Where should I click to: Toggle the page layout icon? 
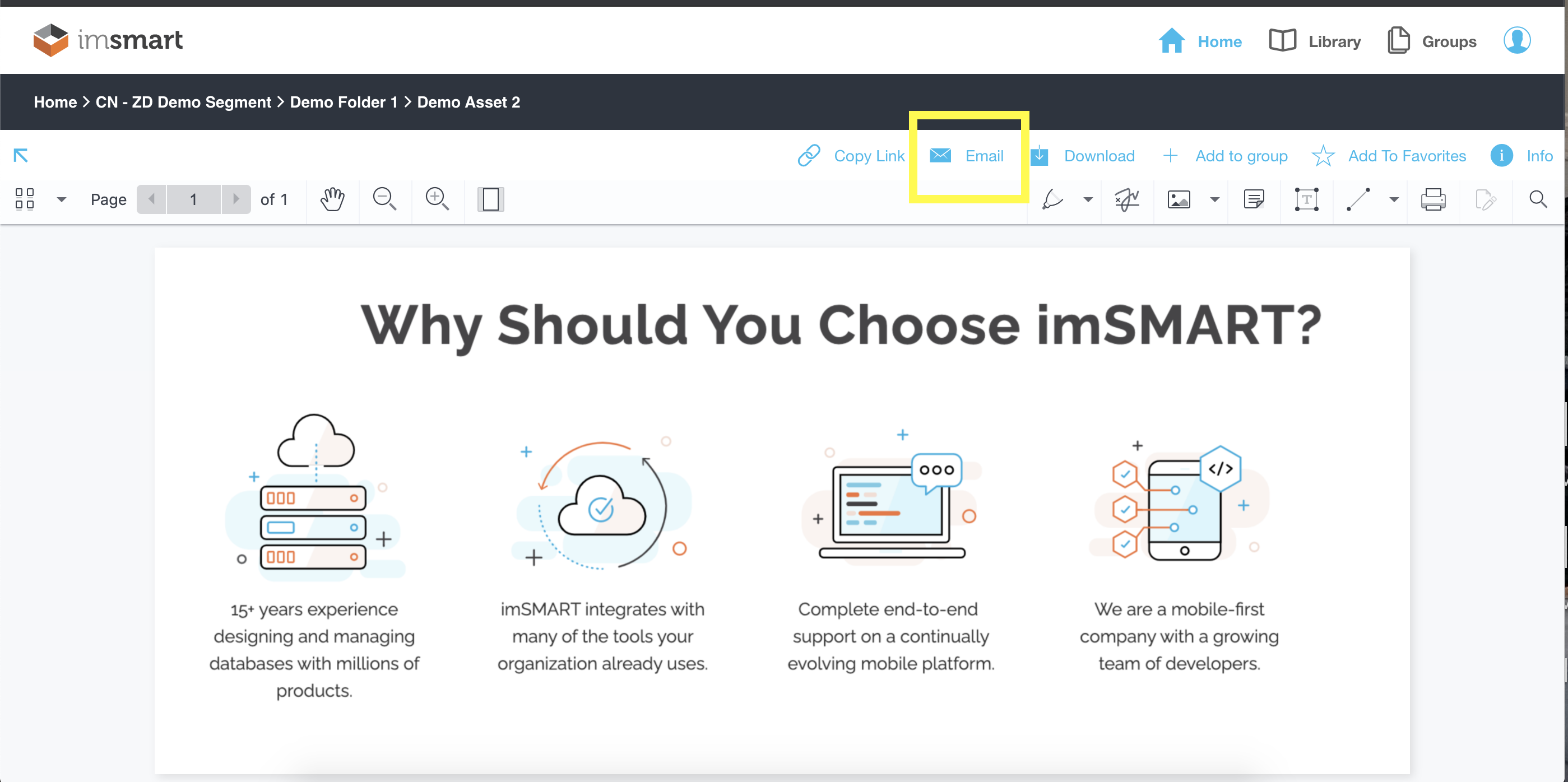[x=490, y=199]
